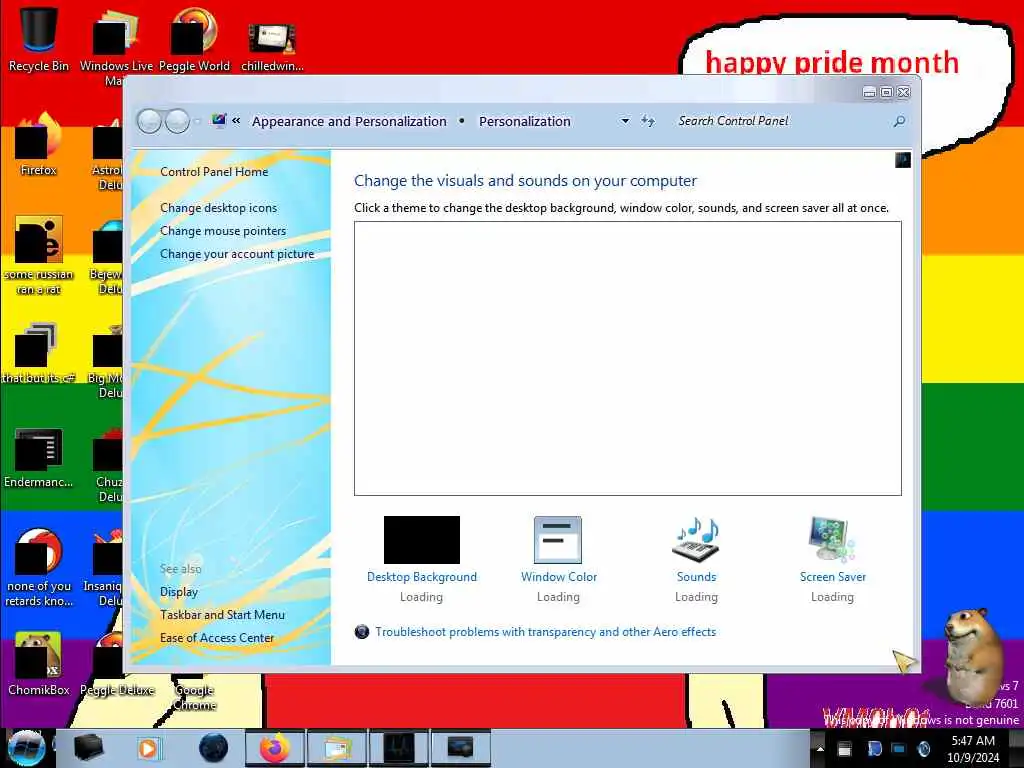Click Personalization breadcrumb
1024x768 pixels.
524,121
